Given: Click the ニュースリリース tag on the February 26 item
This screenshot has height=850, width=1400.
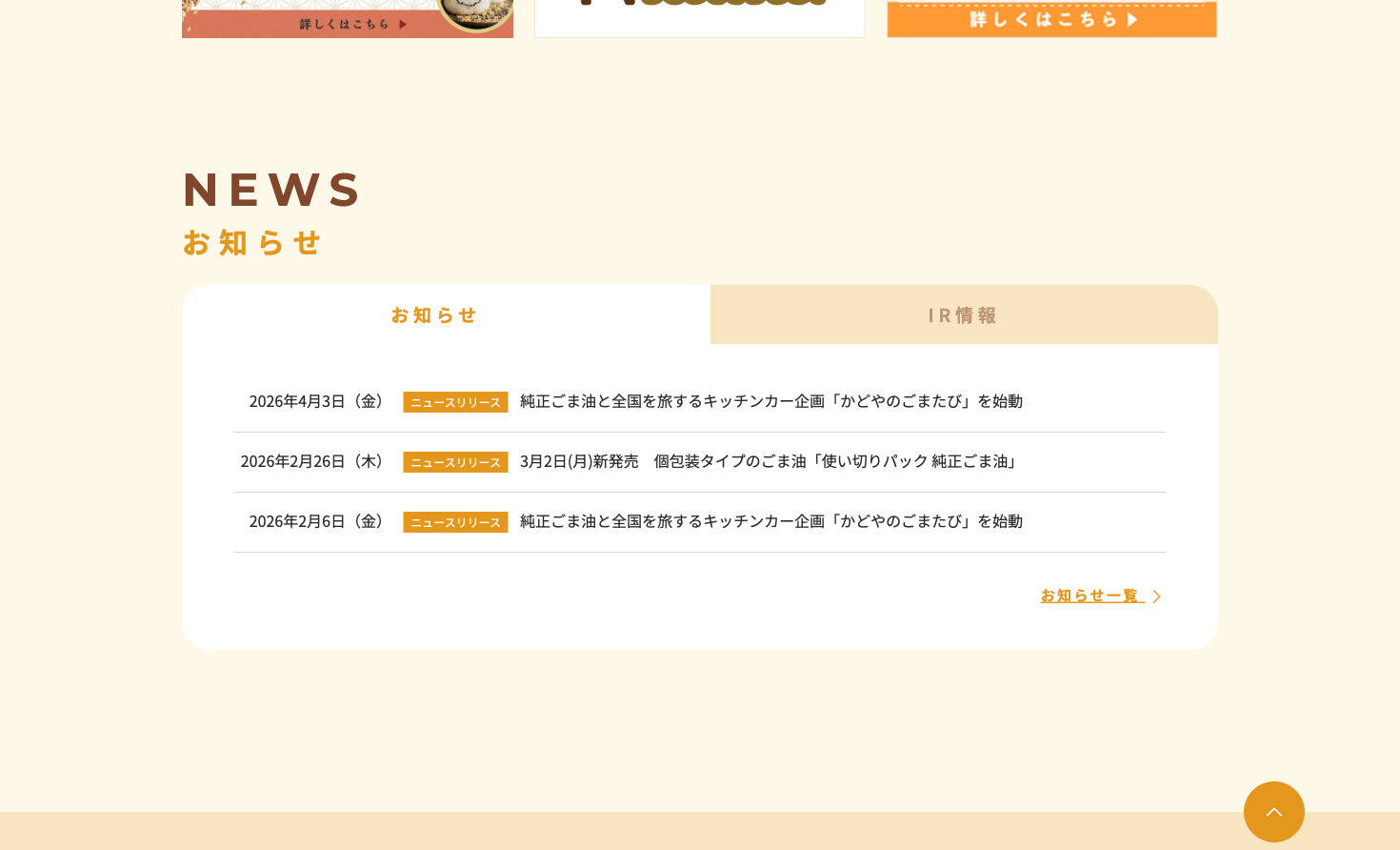Looking at the screenshot, I should [x=455, y=462].
